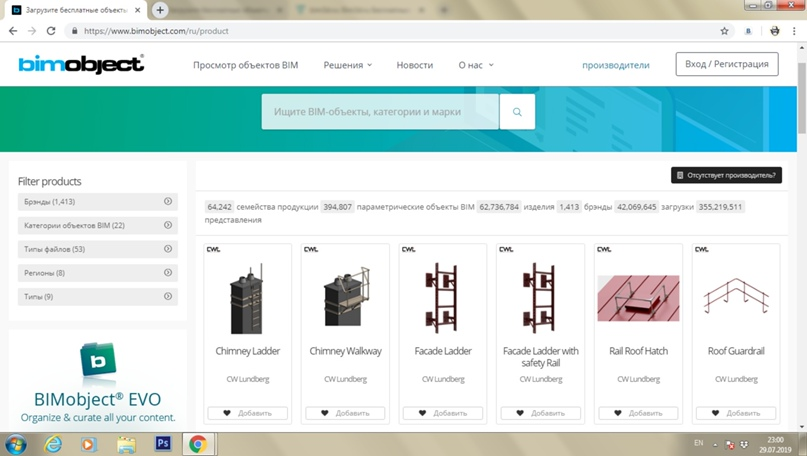Click the browser forward arrow

coord(32,31)
